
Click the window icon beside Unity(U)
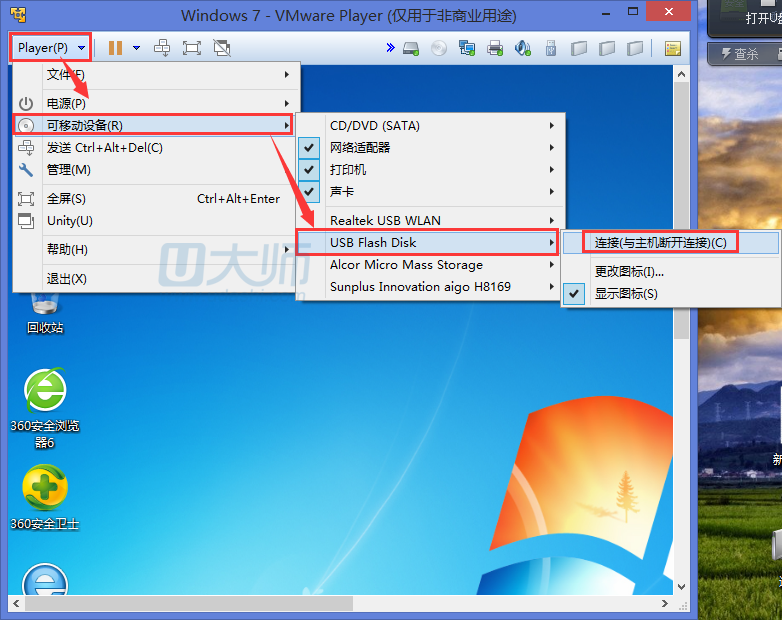coord(26,220)
